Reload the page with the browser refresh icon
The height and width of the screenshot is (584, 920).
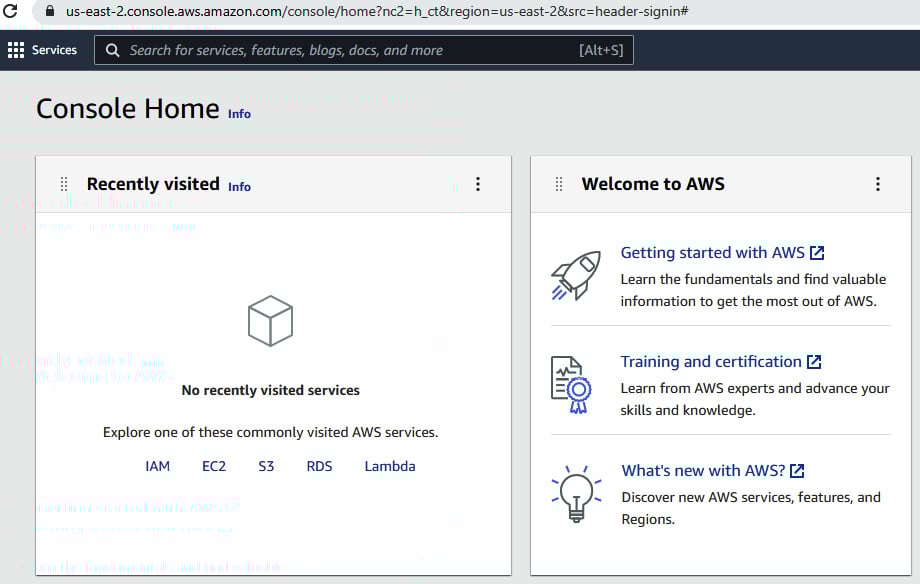(10, 11)
